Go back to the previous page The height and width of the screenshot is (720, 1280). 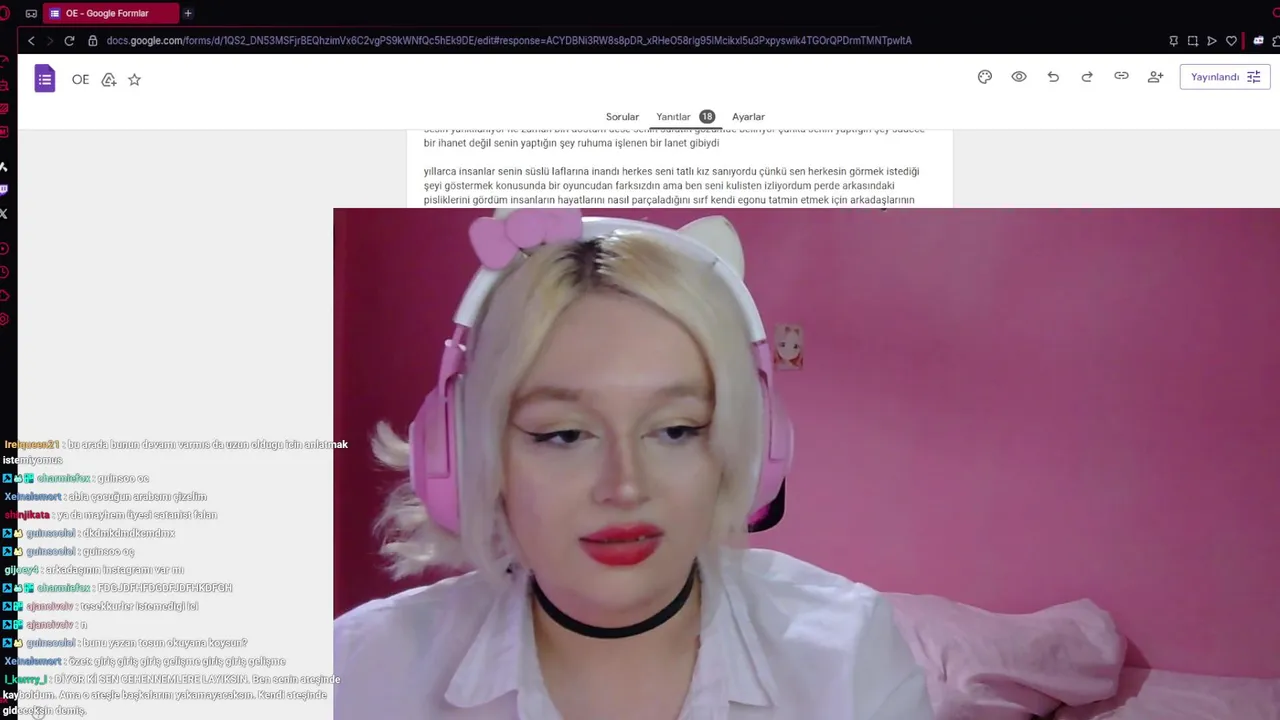tap(31, 41)
